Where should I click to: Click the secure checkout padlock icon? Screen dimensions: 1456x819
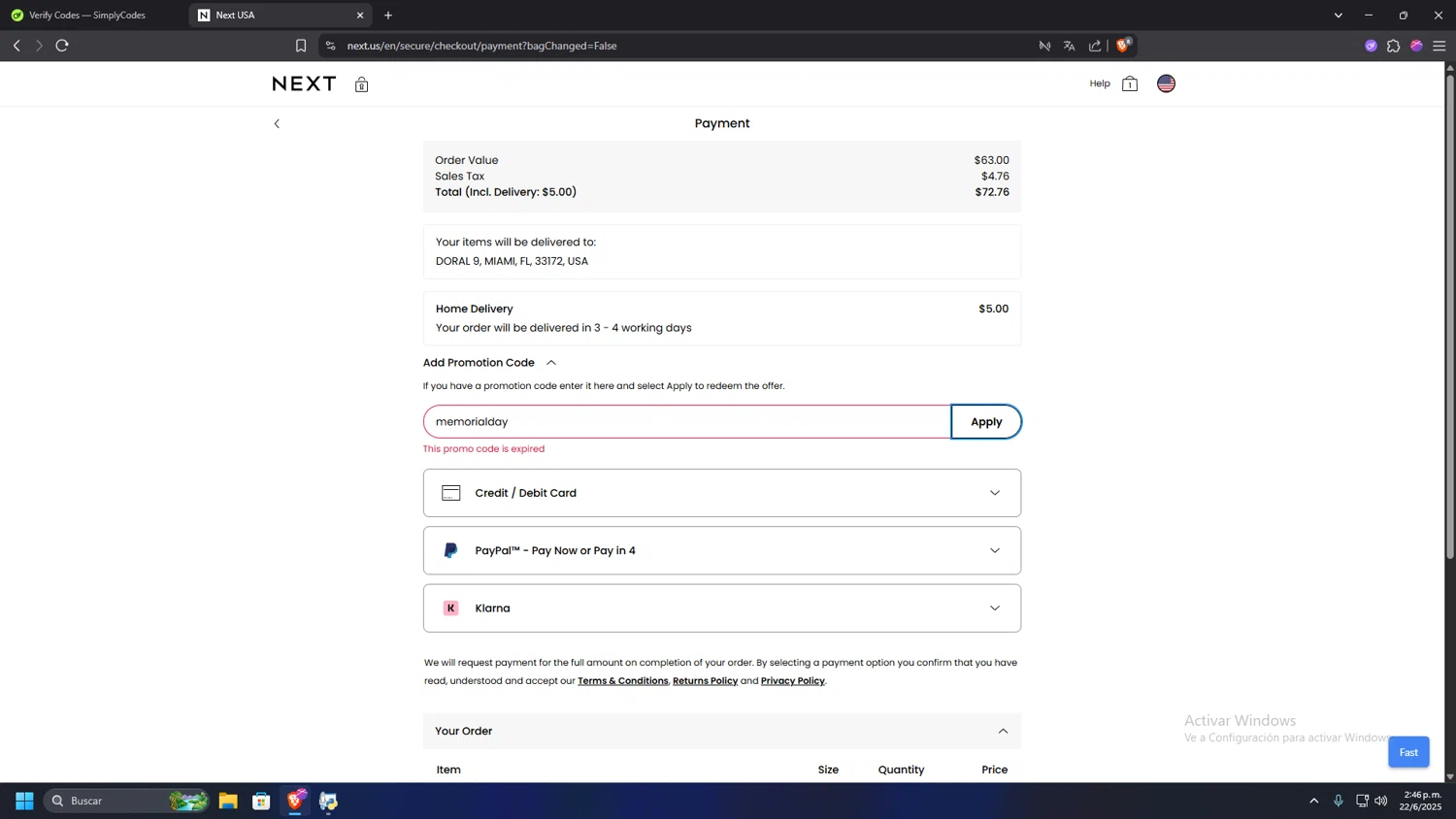[x=361, y=84]
